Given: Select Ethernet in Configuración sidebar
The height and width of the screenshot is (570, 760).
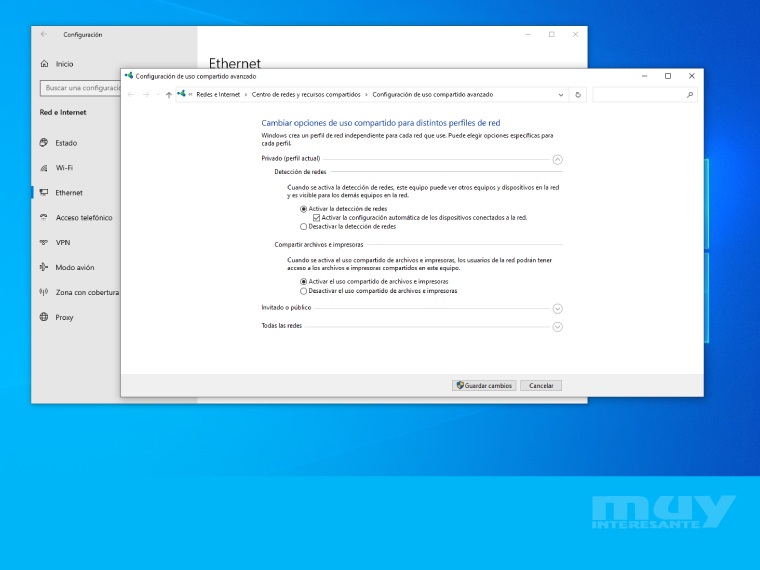Looking at the screenshot, I should tap(69, 192).
